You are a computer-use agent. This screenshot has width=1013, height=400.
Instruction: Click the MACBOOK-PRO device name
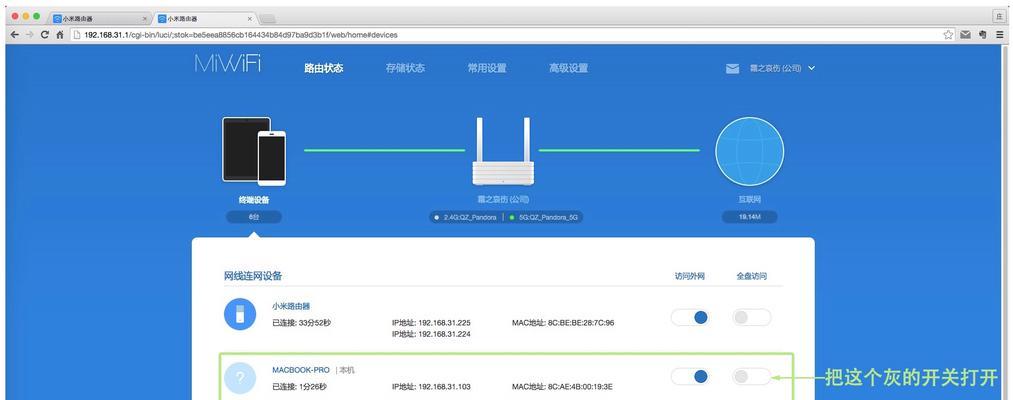point(300,370)
